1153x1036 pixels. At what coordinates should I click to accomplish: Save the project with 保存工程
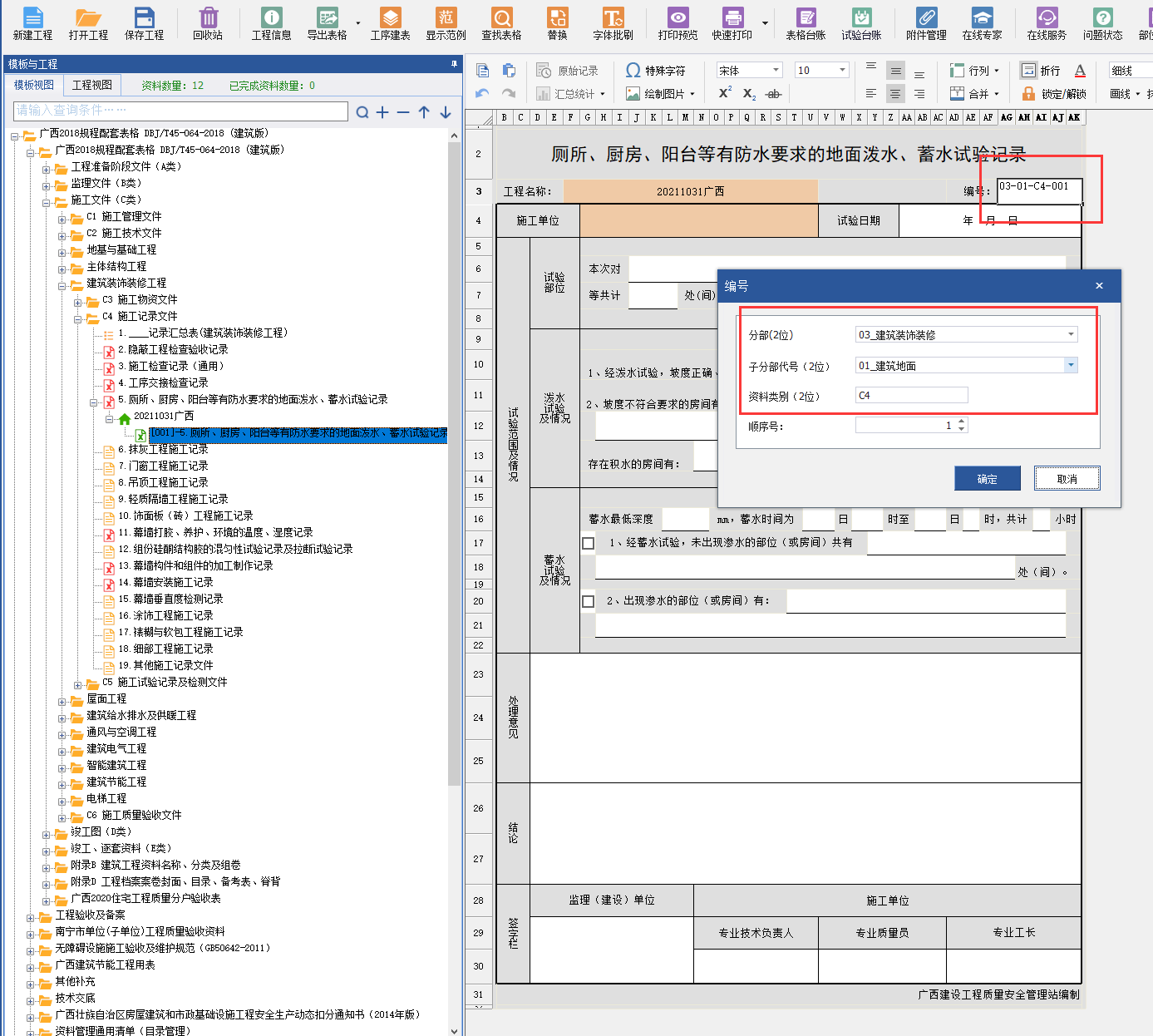tap(144, 23)
